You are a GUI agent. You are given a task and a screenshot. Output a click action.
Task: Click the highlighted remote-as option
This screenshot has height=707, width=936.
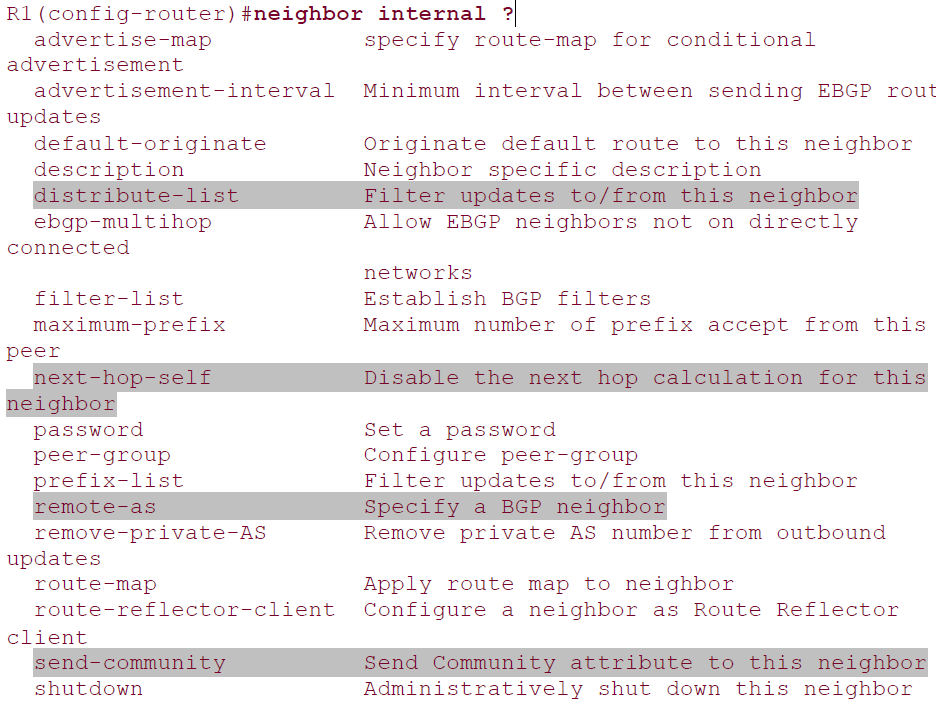[95, 506]
